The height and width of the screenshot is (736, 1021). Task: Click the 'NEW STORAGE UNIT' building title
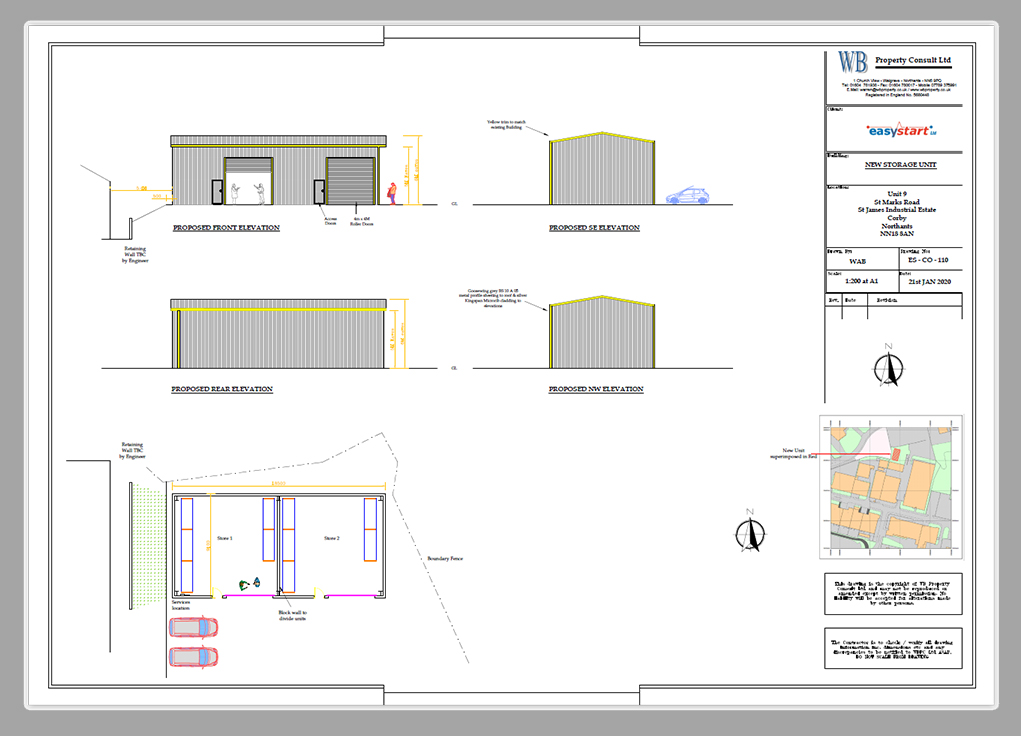[x=901, y=165]
